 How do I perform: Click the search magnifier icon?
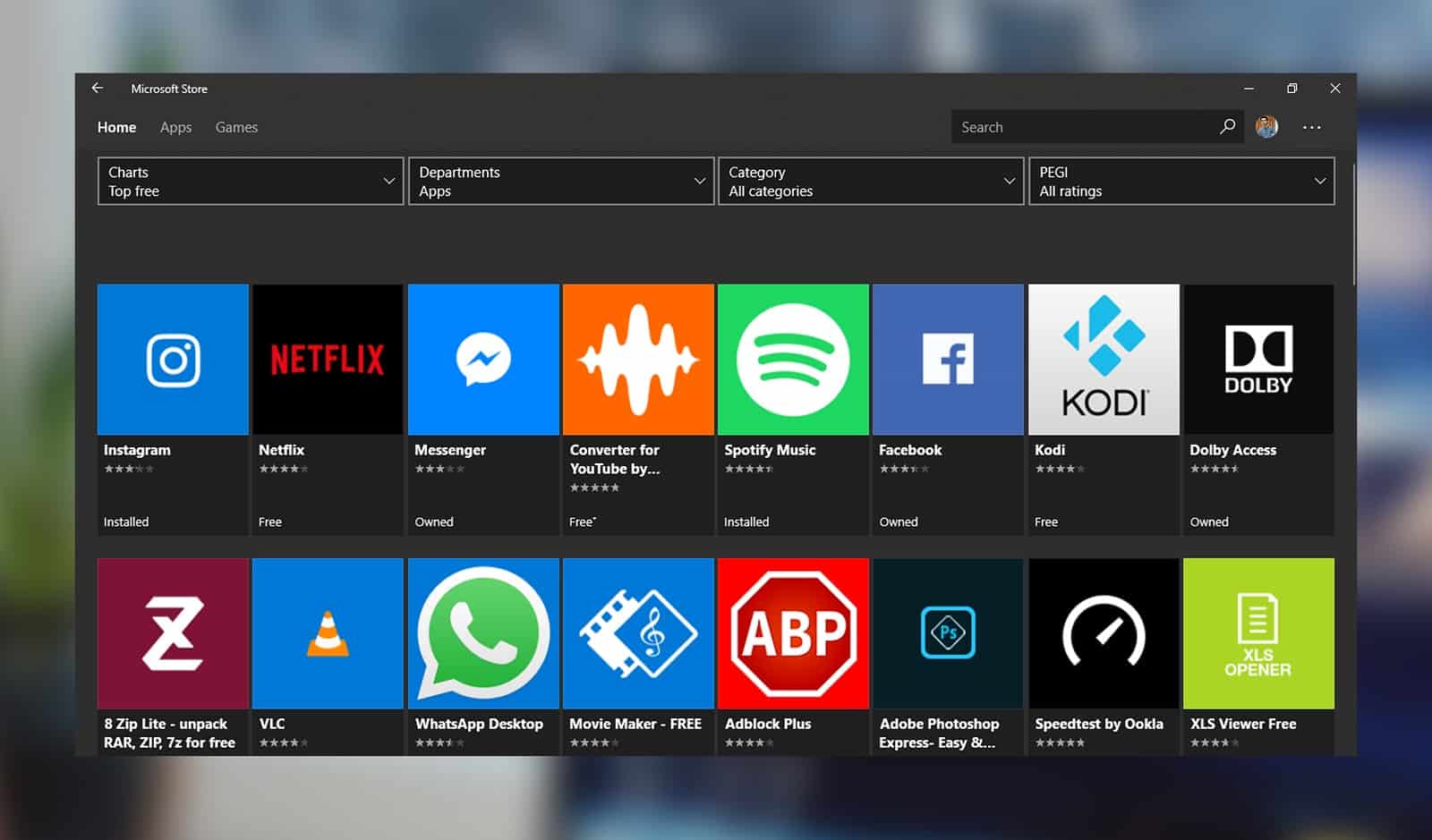pos(1227,127)
